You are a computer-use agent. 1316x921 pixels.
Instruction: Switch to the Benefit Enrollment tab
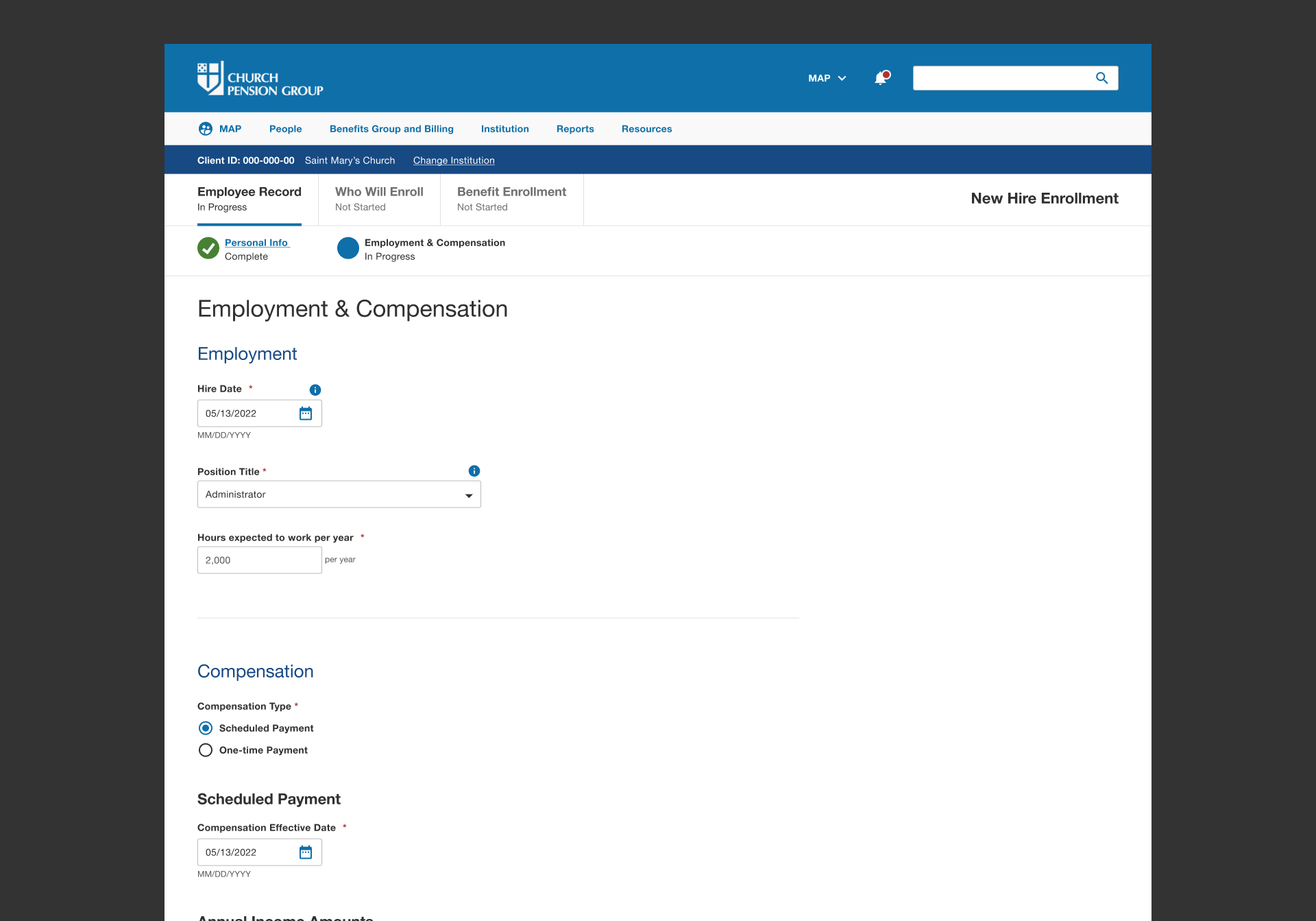pyautogui.click(x=511, y=199)
